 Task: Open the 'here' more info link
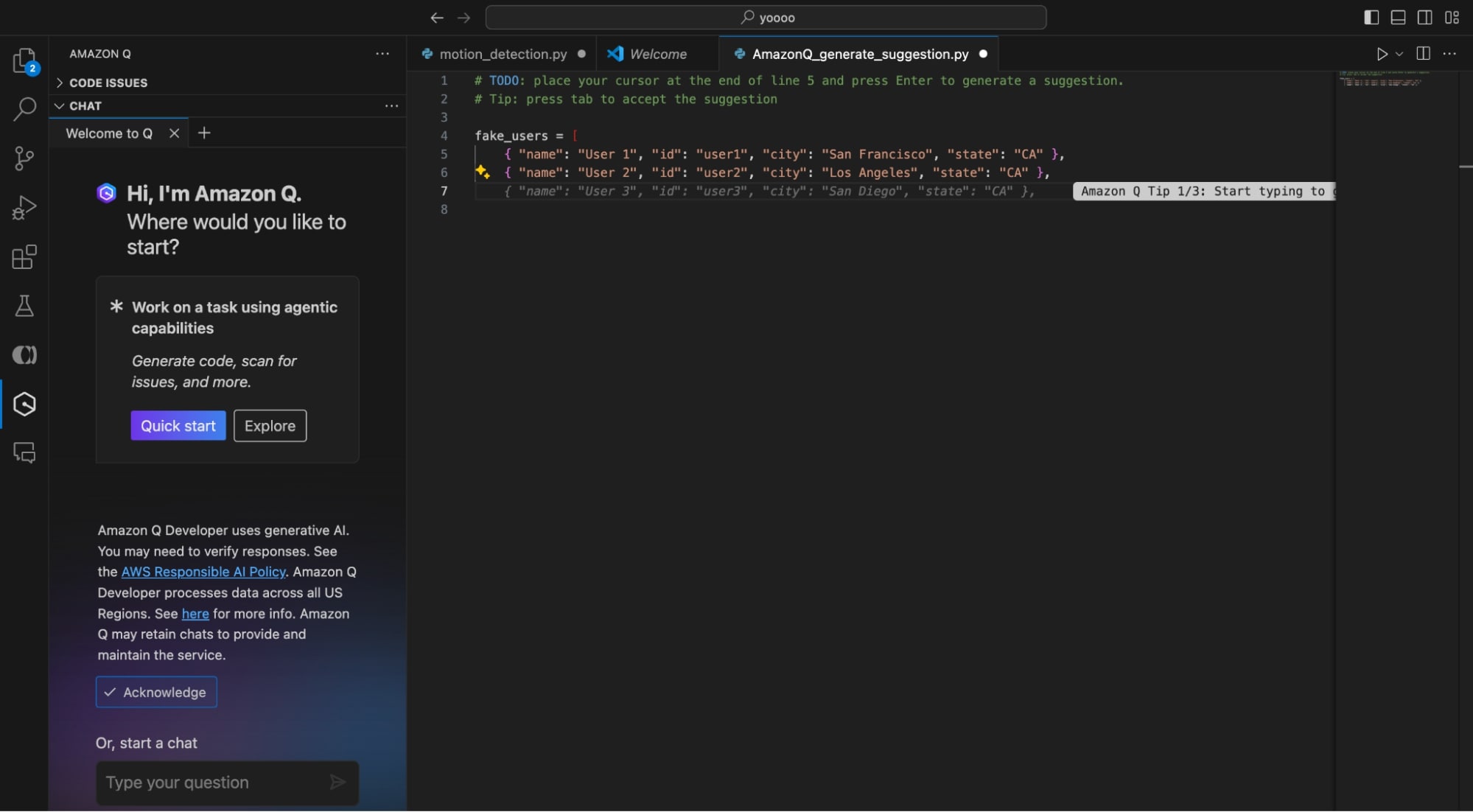pyautogui.click(x=195, y=614)
